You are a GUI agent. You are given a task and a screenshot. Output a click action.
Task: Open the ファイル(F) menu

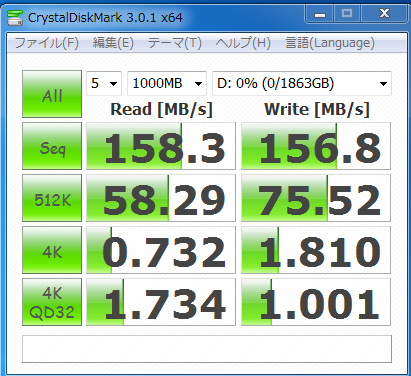coord(47,43)
